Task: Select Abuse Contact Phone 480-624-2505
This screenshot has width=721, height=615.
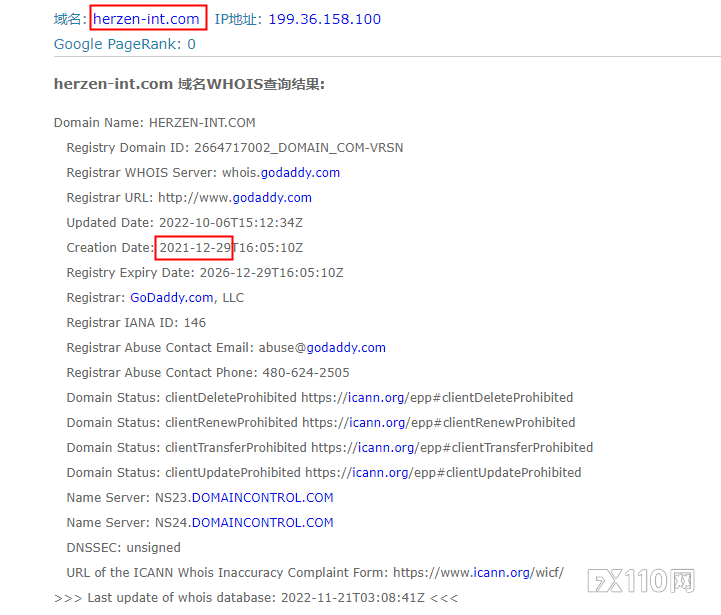Action: [x=306, y=373]
